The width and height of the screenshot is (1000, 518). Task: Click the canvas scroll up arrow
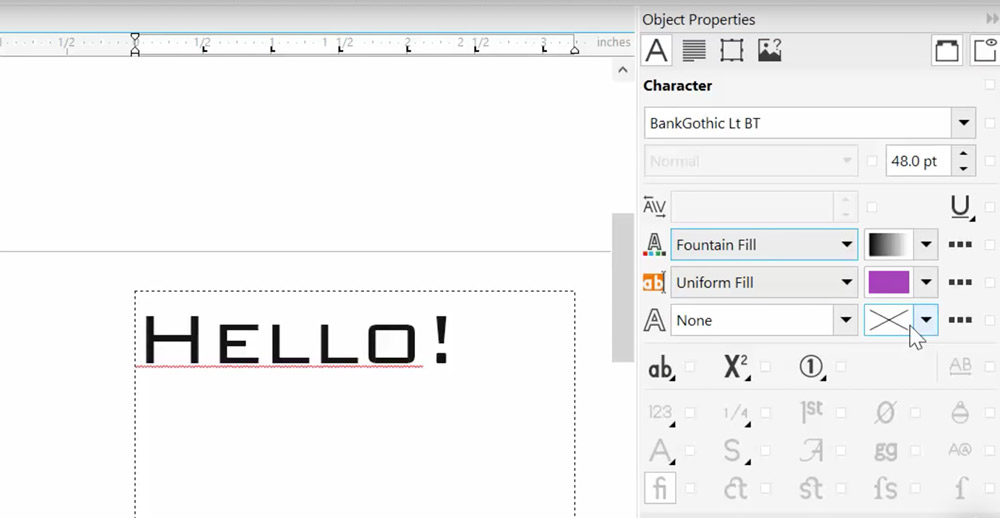(x=622, y=70)
